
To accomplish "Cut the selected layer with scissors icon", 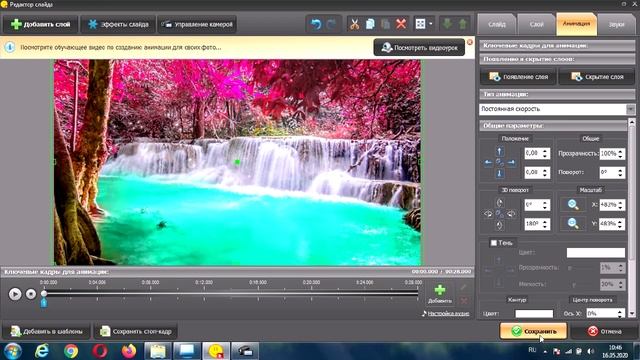I will point(354,24).
